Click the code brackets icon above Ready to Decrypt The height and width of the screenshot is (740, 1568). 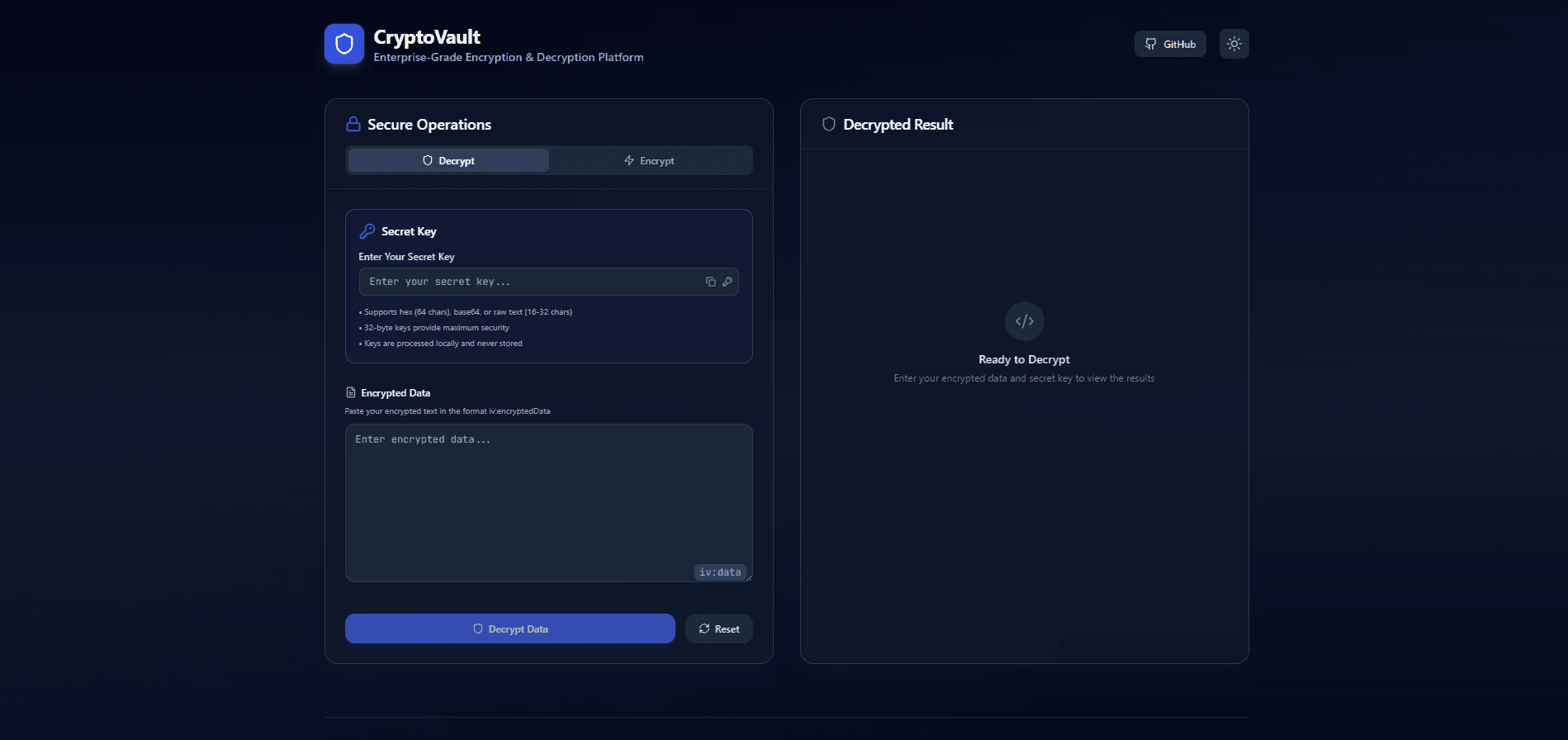tap(1024, 321)
